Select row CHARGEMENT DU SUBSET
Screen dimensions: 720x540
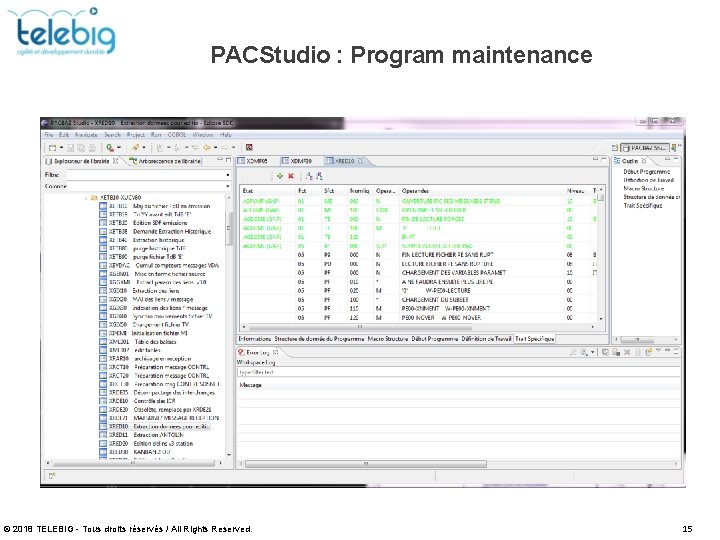419,300
